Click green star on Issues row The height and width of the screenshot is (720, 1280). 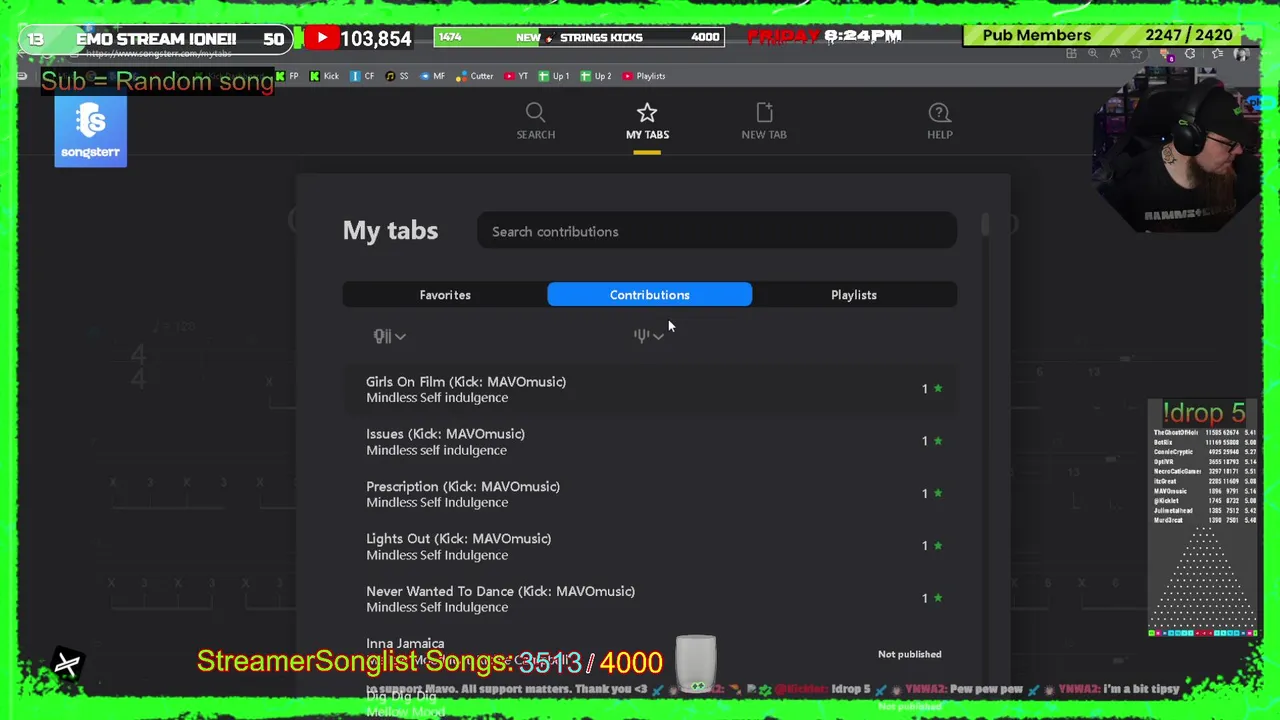point(938,440)
